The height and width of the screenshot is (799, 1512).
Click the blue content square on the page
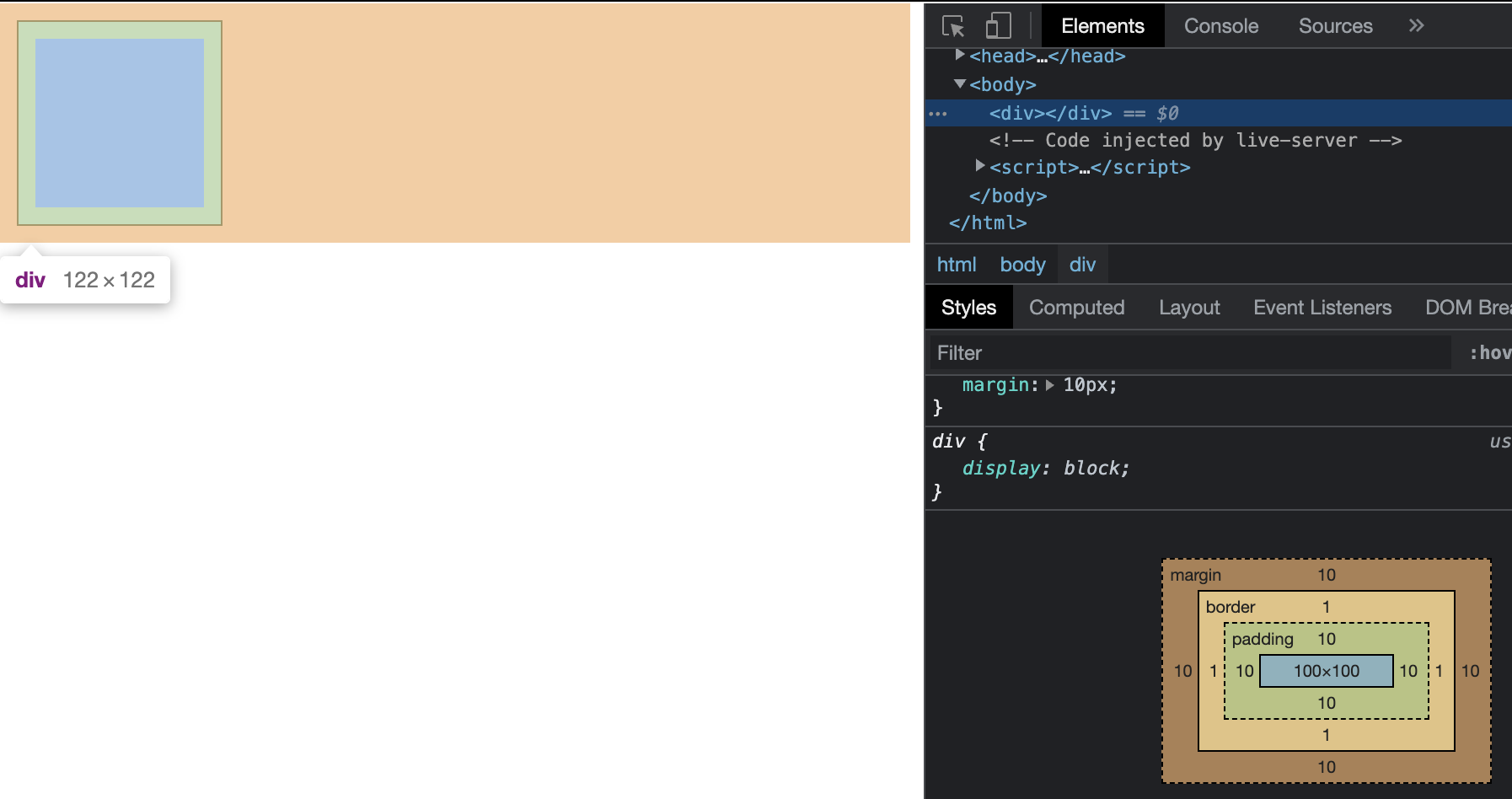pyautogui.click(x=120, y=123)
